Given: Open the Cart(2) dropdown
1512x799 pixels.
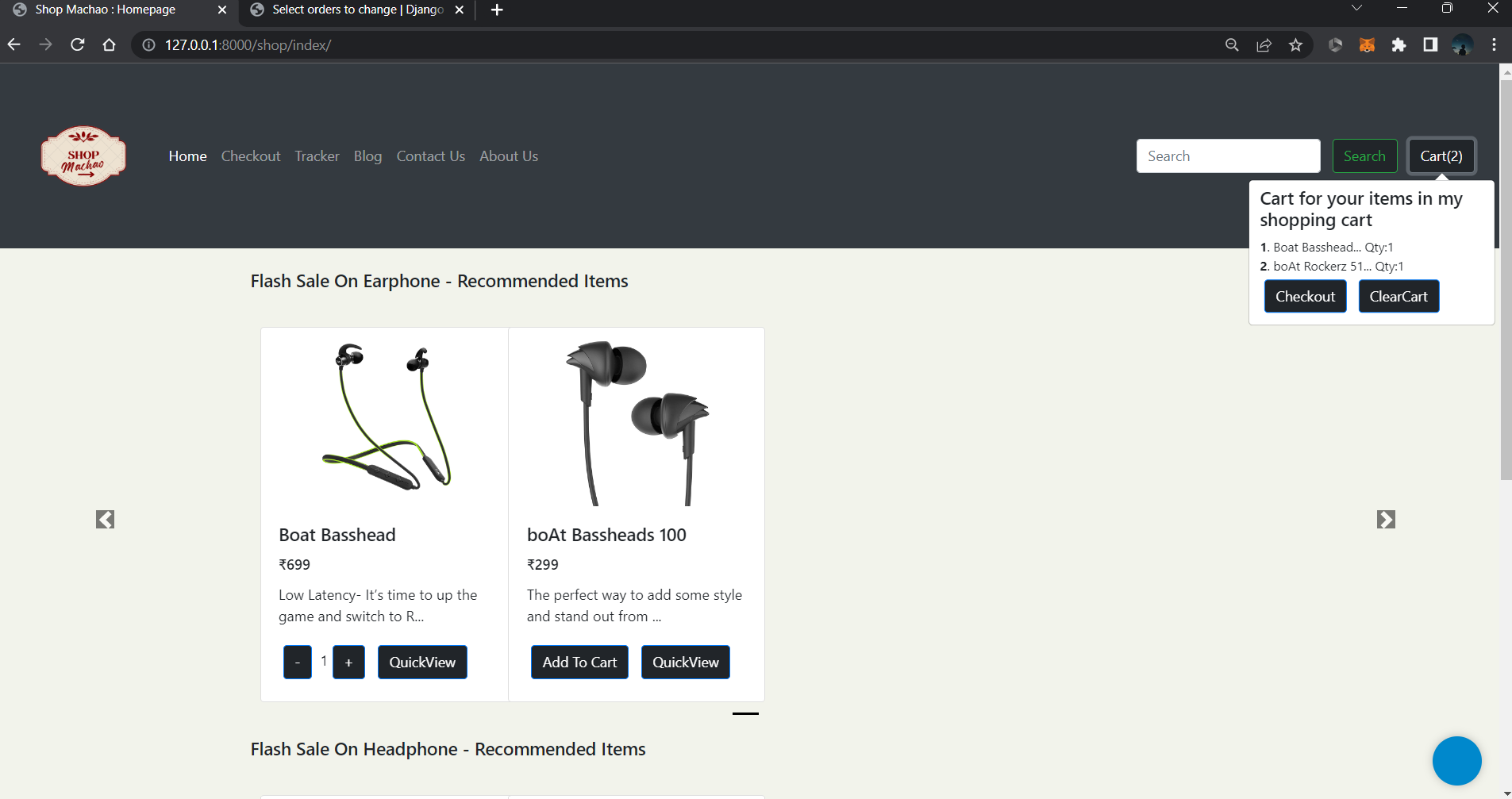Looking at the screenshot, I should [x=1441, y=156].
